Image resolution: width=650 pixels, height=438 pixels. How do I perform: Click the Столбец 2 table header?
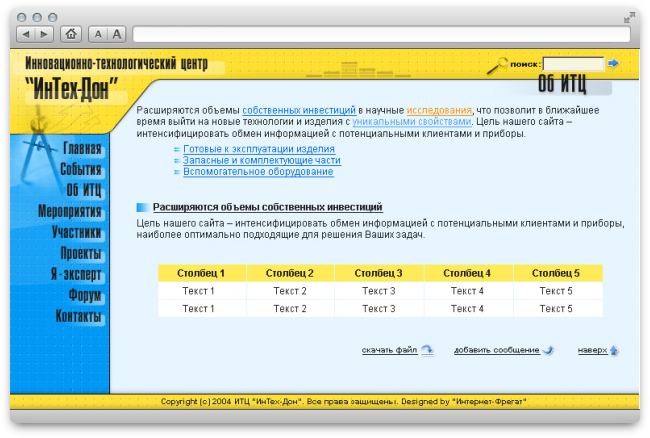290,273
